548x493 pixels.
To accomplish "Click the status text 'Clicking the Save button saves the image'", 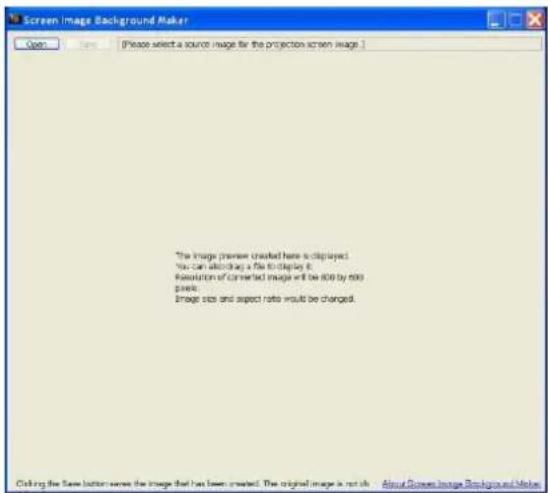I will point(95,484).
